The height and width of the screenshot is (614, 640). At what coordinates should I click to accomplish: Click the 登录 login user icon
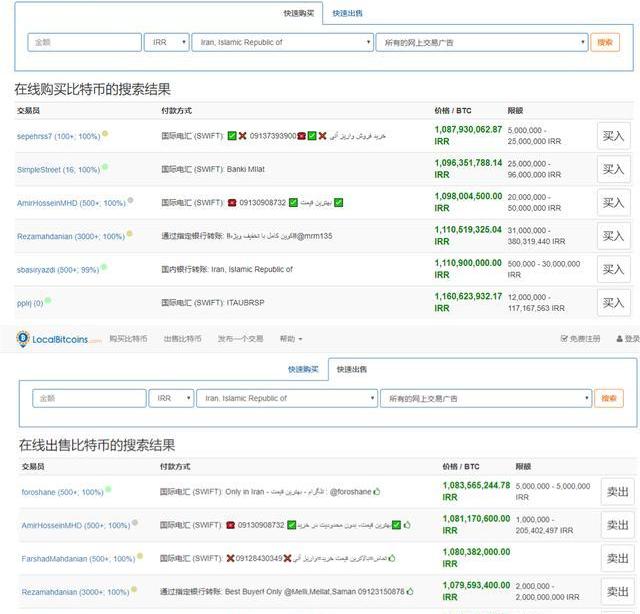point(620,340)
